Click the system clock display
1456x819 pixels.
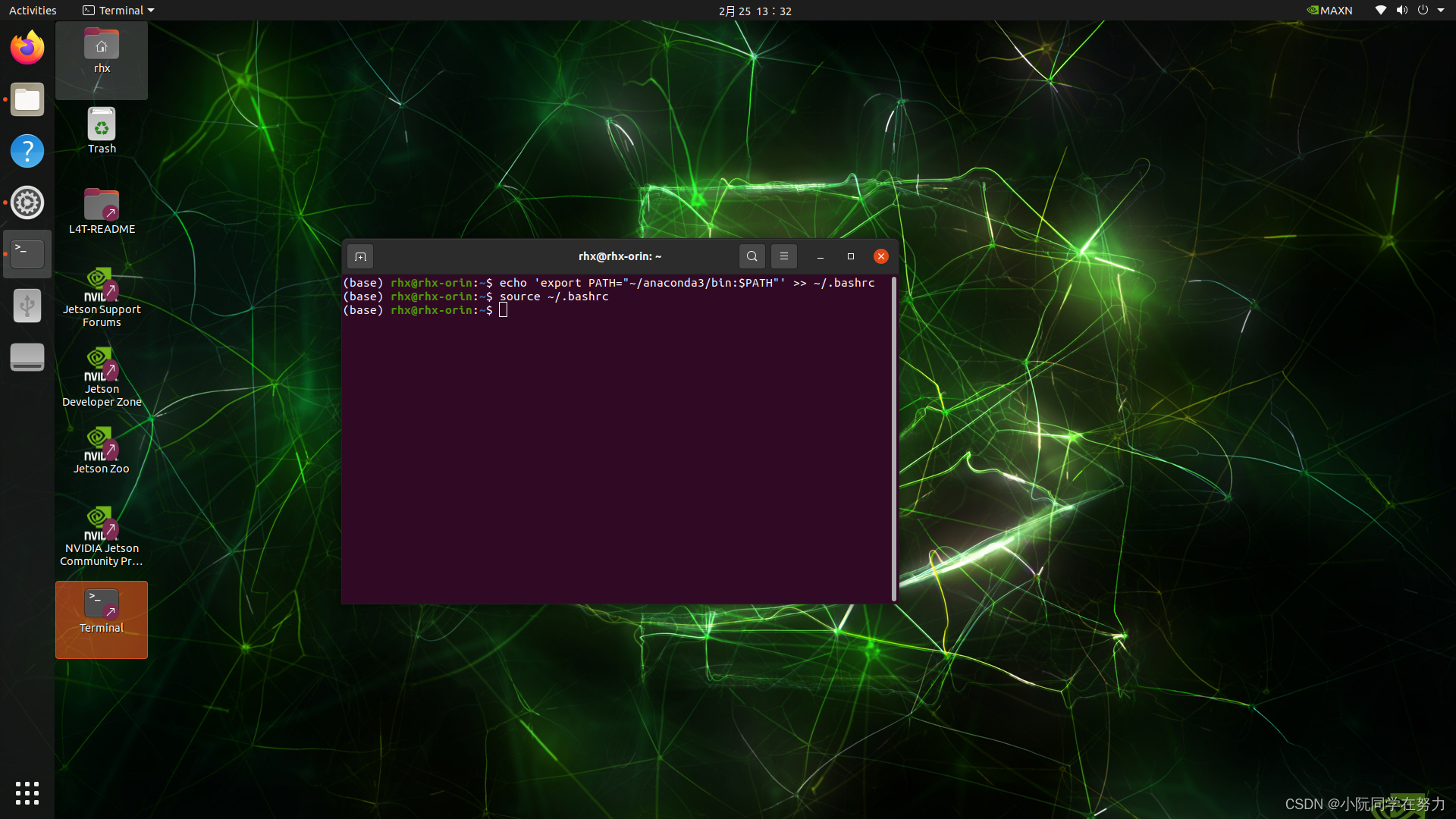(755, 10)
